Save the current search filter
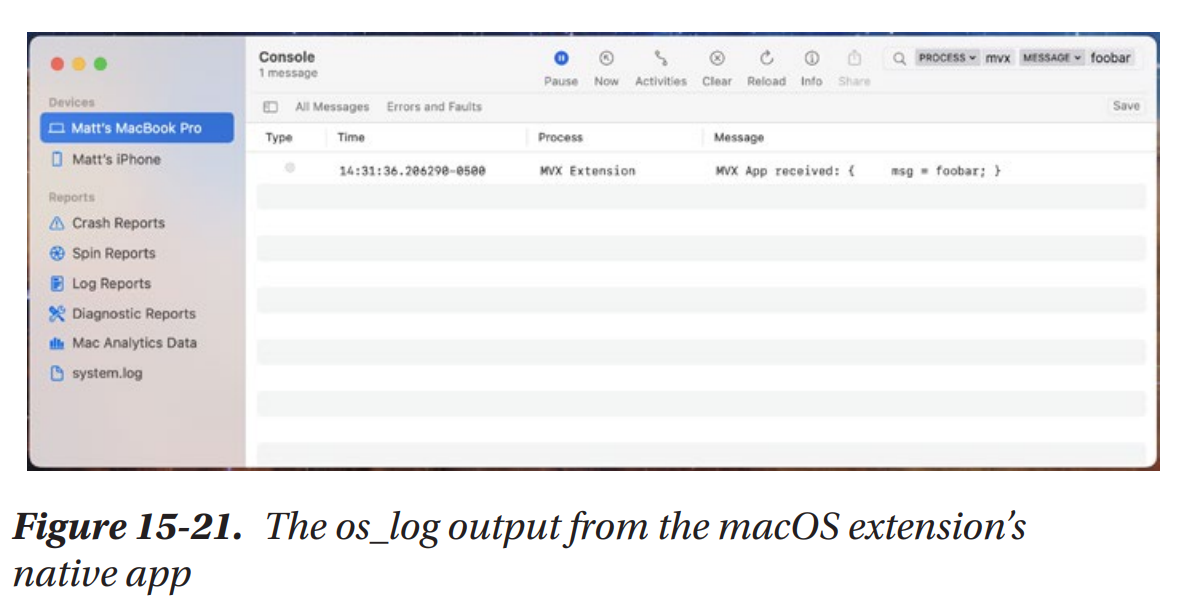Screen dimensions: 1201x605 1125,106
